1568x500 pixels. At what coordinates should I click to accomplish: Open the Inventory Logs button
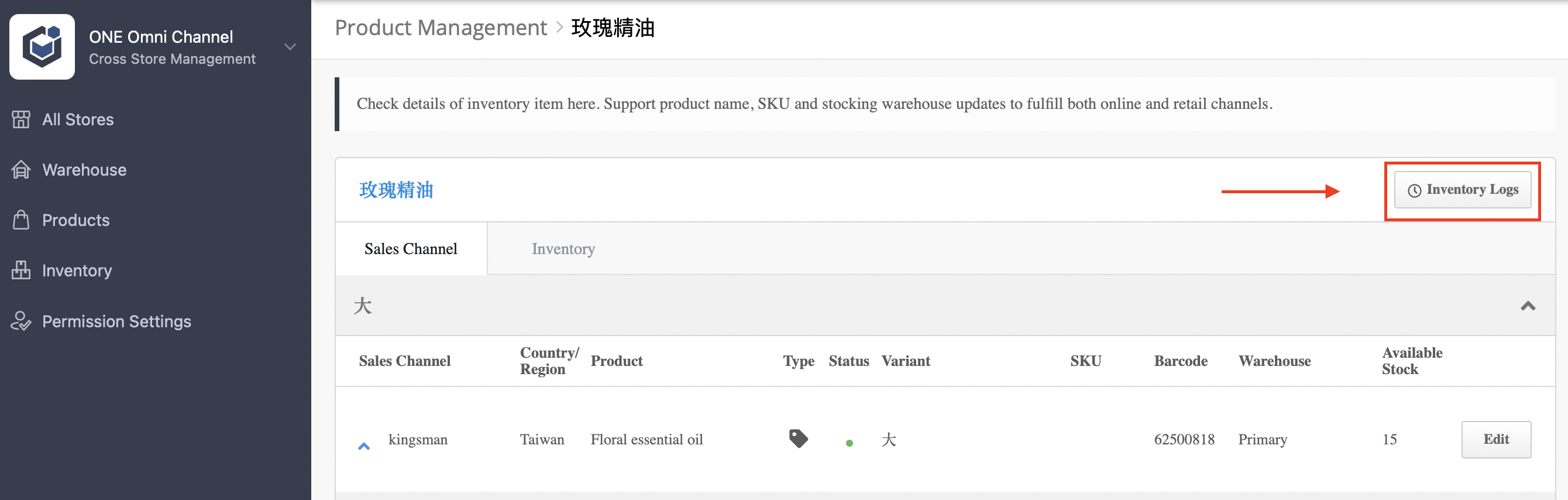(x=1462, y=190)
